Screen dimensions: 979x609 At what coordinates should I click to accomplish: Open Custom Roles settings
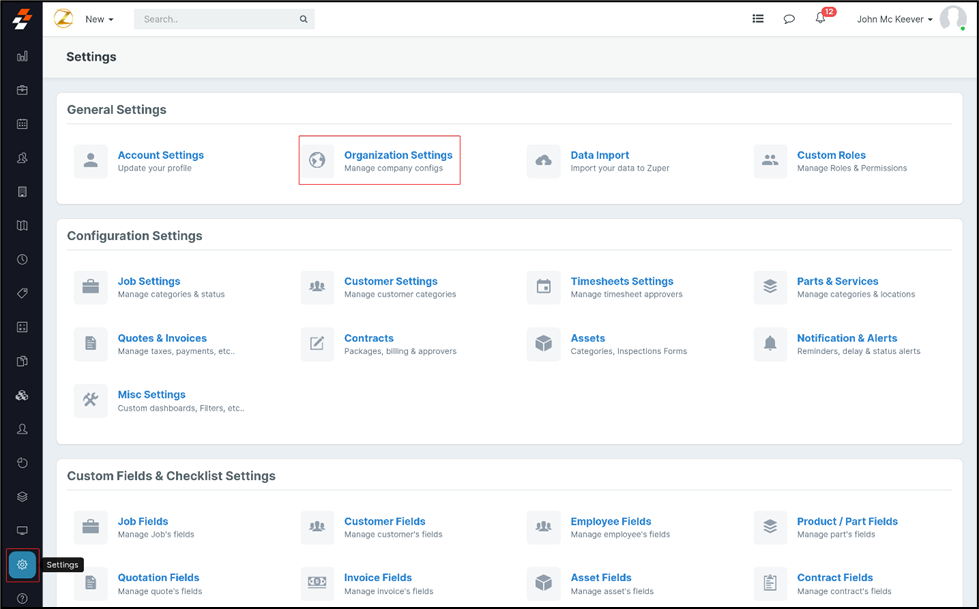[x=830, y=156]
